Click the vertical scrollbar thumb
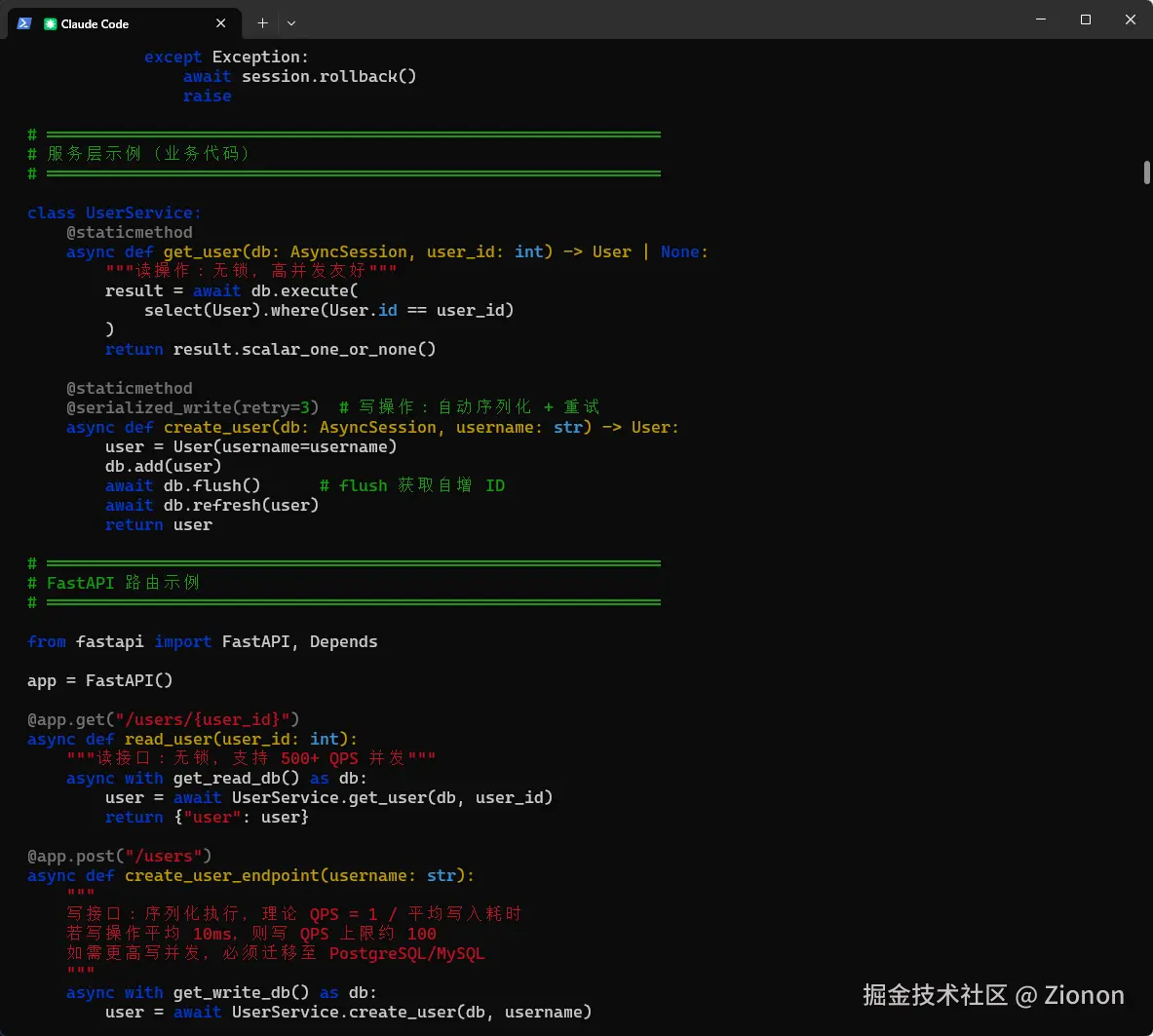Screen dimensions: 1153x1036 (1146, 173)
